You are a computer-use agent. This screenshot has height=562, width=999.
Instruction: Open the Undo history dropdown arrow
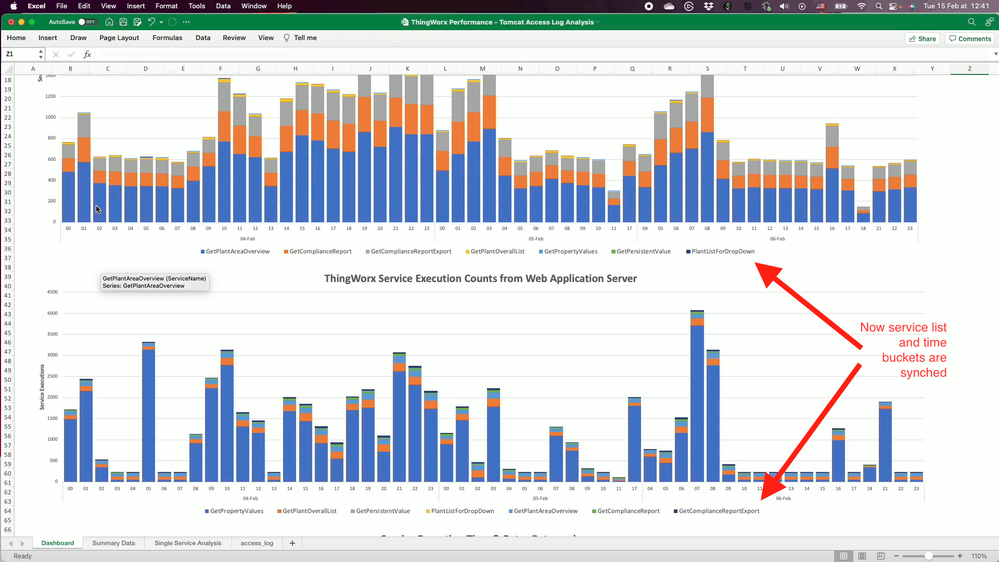point(161,22)
